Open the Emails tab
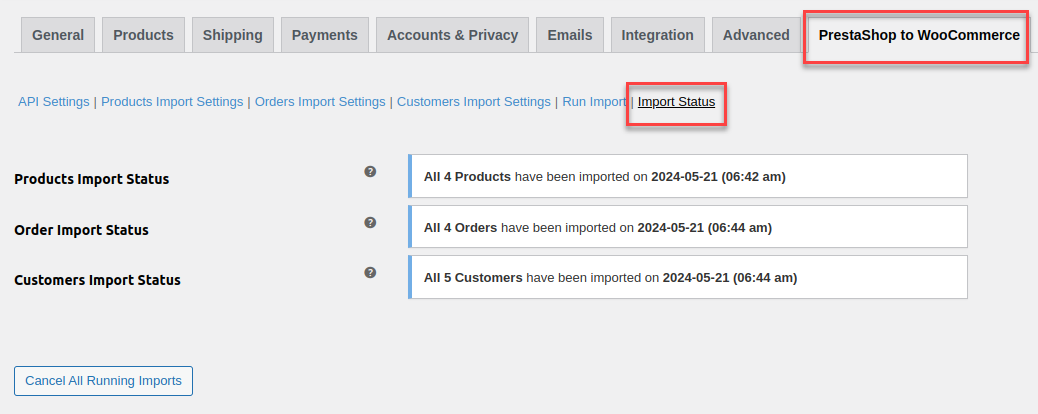Screen dimensions: 1038x414 click(x=570, y=35)
